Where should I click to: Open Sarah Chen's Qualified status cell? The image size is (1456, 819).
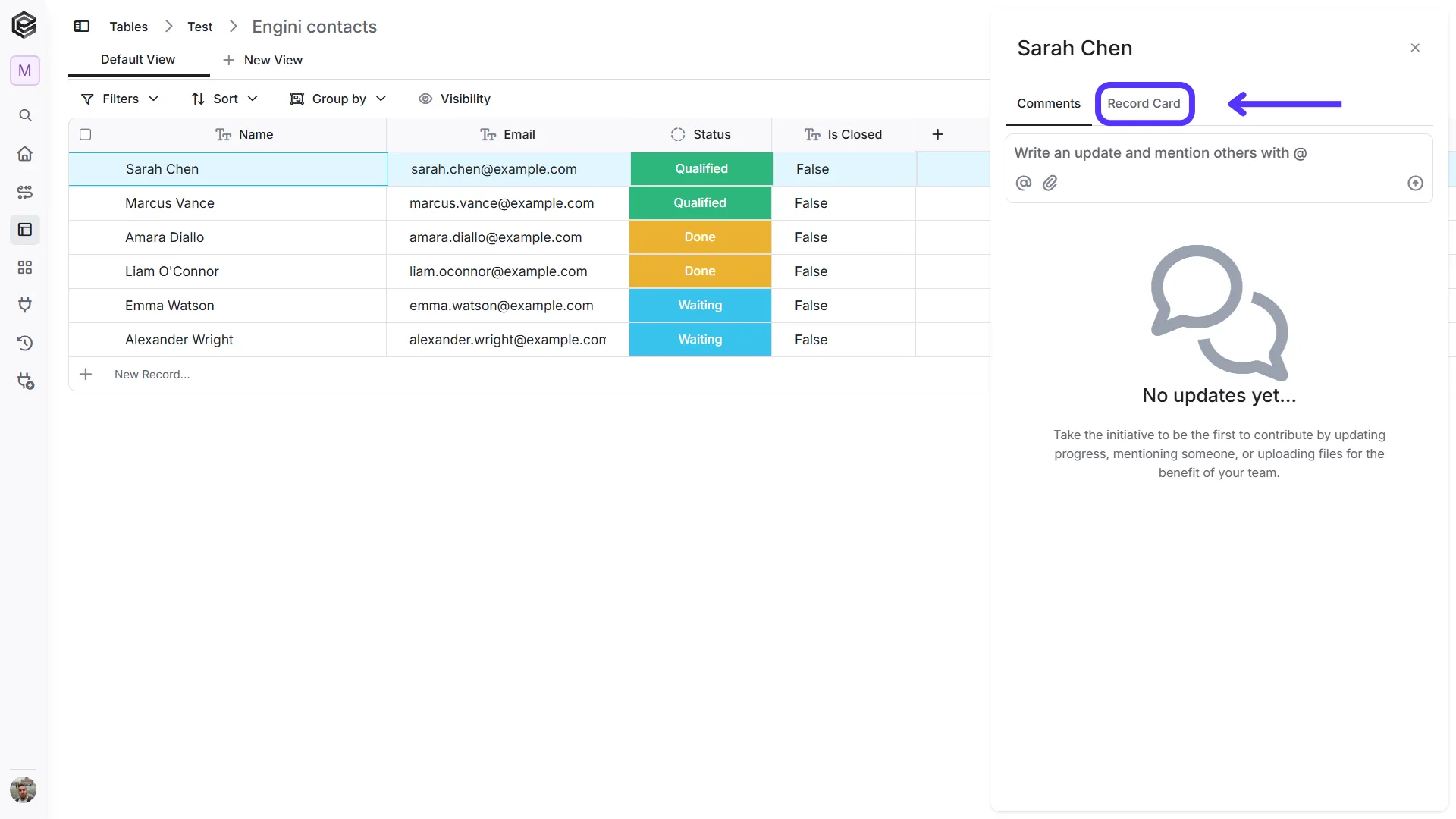701,169
